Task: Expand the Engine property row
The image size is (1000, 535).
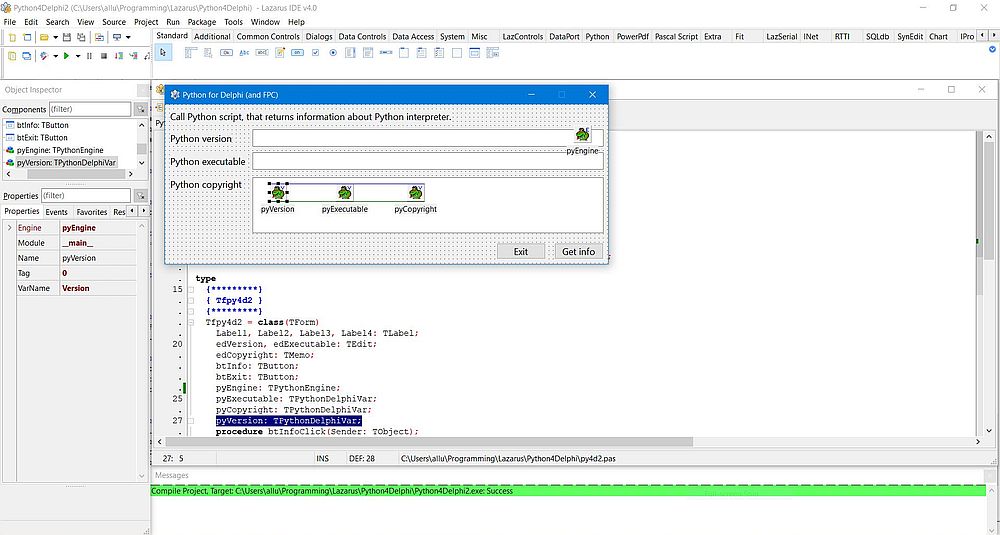Action: click(x=9, y=228)
